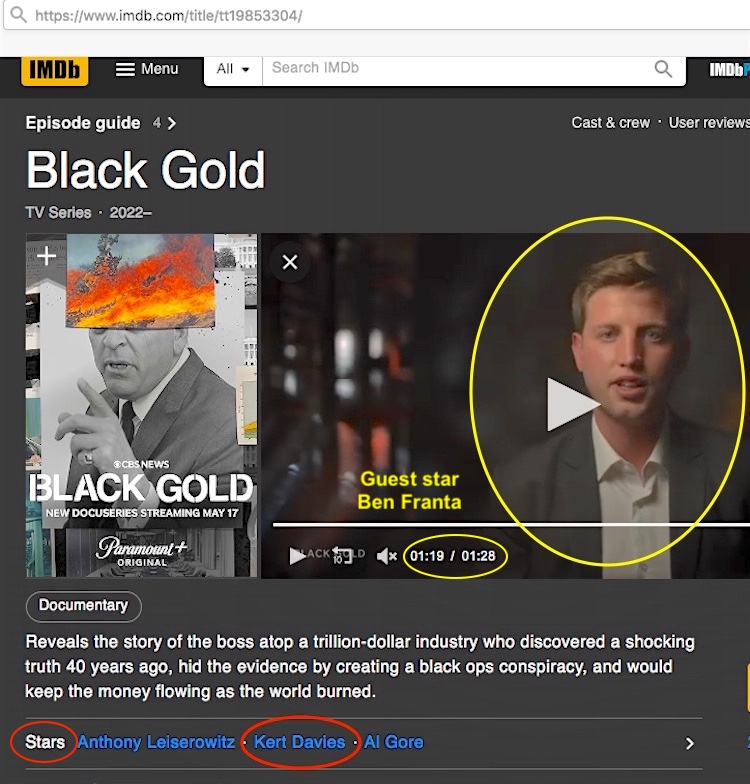Add Black Gold poster to watchlist
This screenshot has height=784, width=750.
point(45,256)
